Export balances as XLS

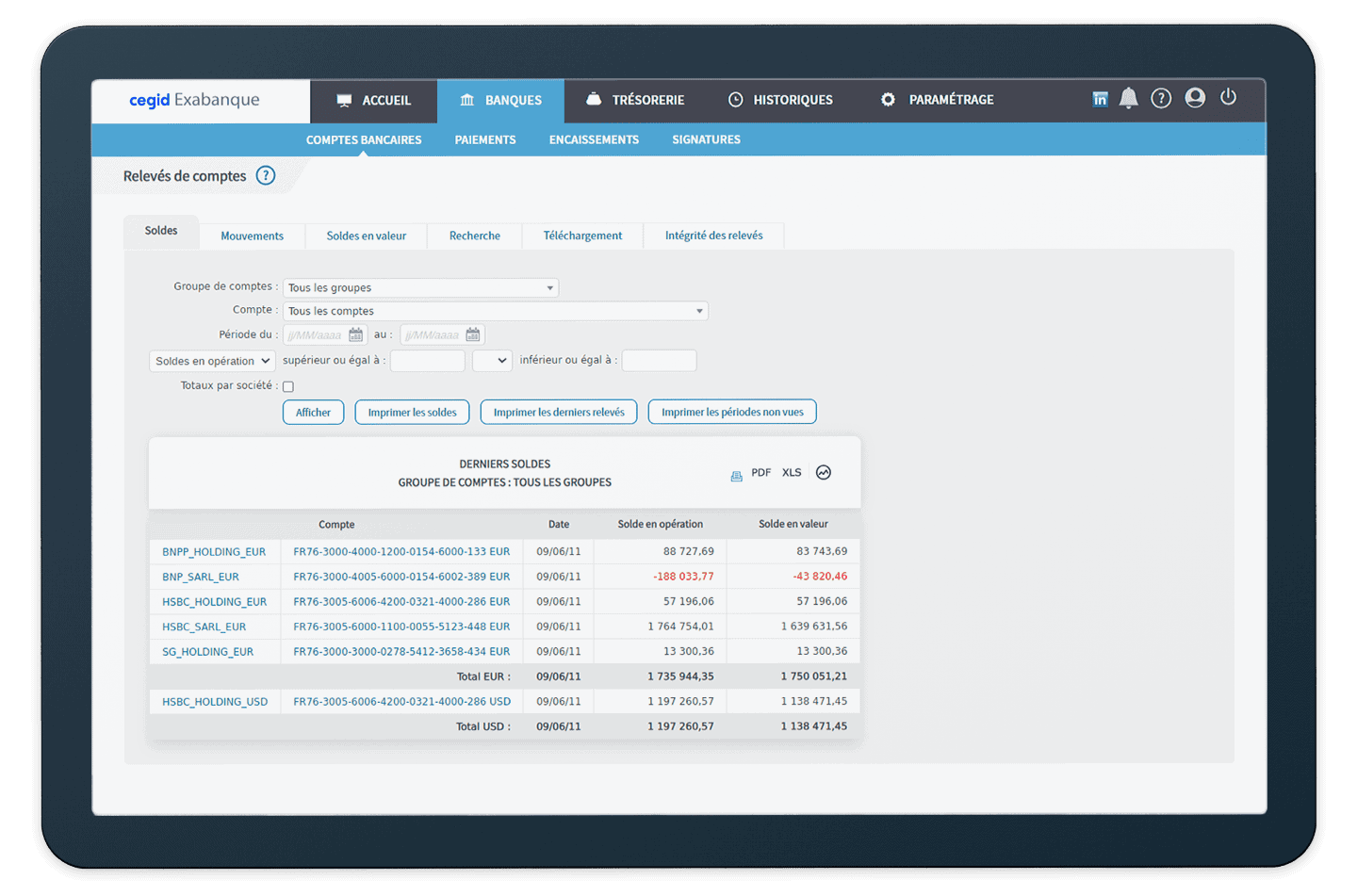coord(792,473)
